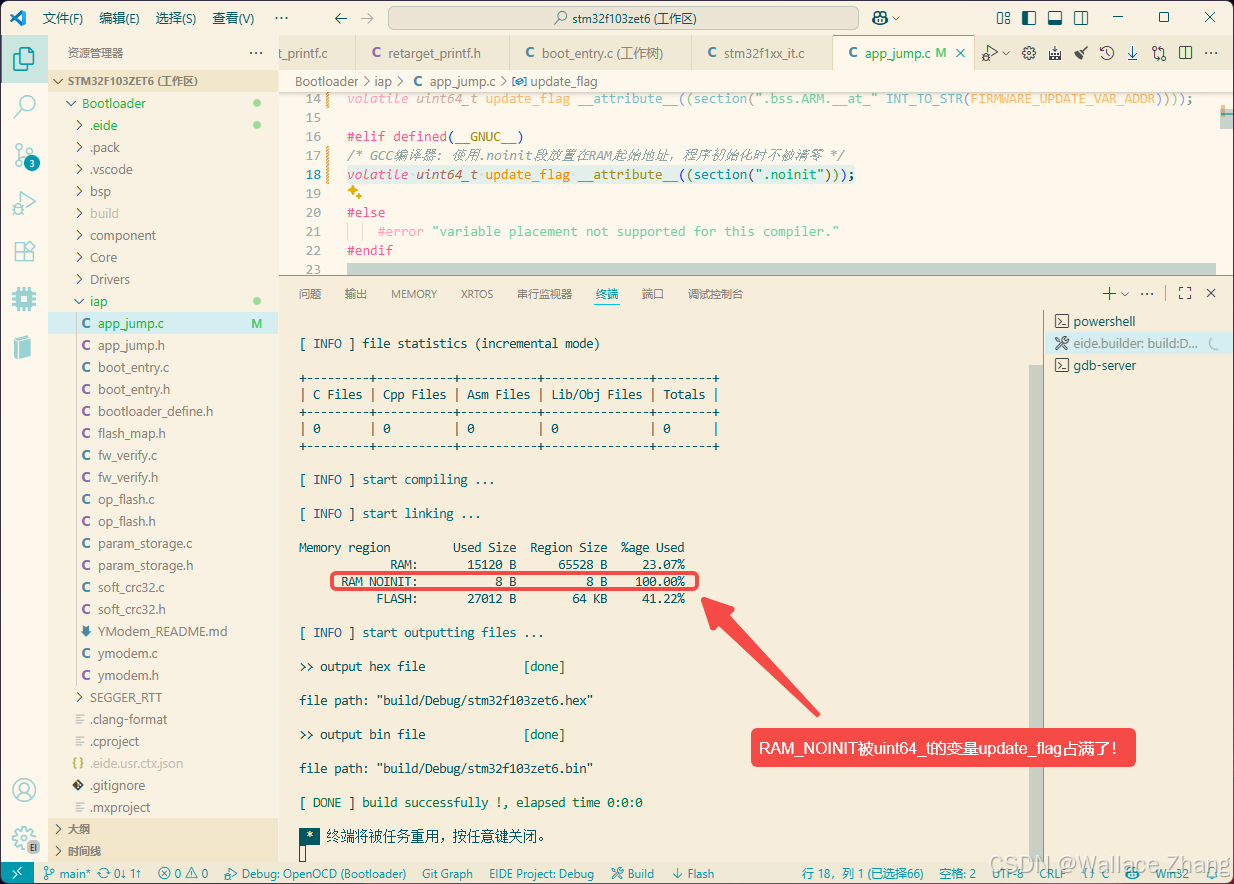Open the EIDE chip icon view
Screen dimensions: 1234x884
[24, 299]
